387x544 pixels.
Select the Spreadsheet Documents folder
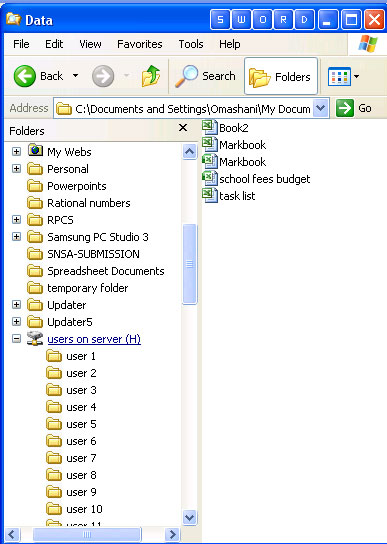coord(106,271)
